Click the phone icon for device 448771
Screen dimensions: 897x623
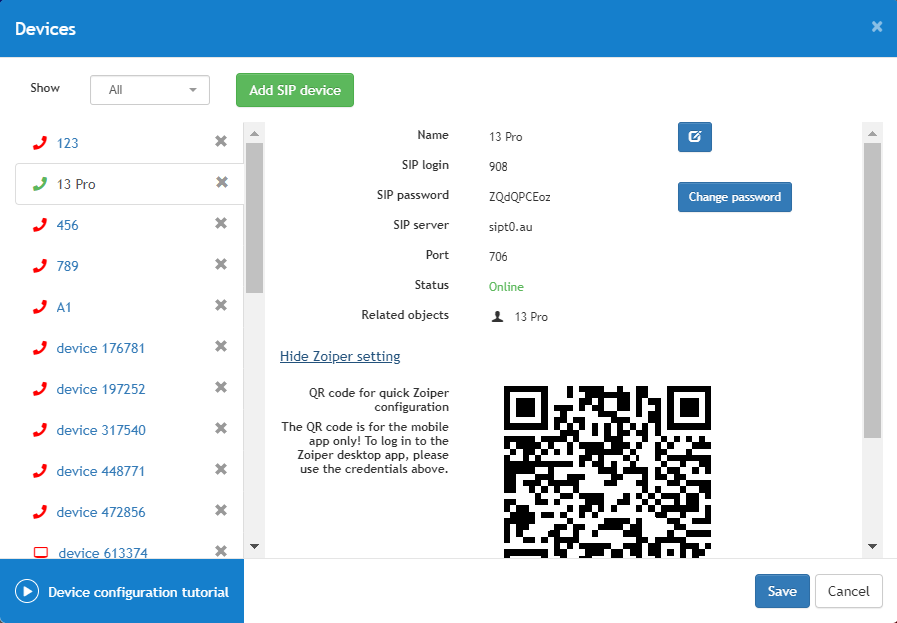(x=39, y=471)
